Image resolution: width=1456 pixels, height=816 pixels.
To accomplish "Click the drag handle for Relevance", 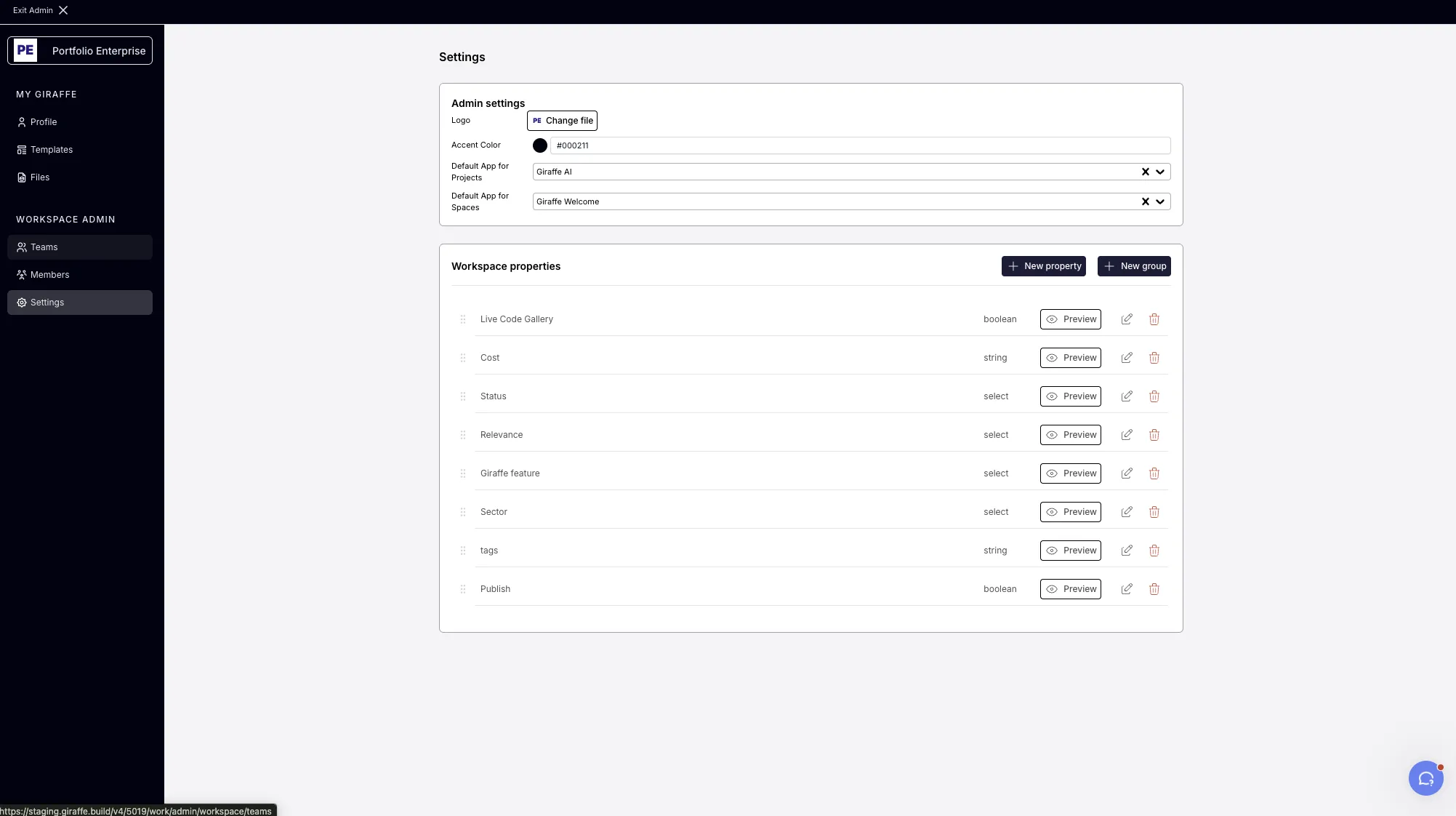I will coord(463,435).
